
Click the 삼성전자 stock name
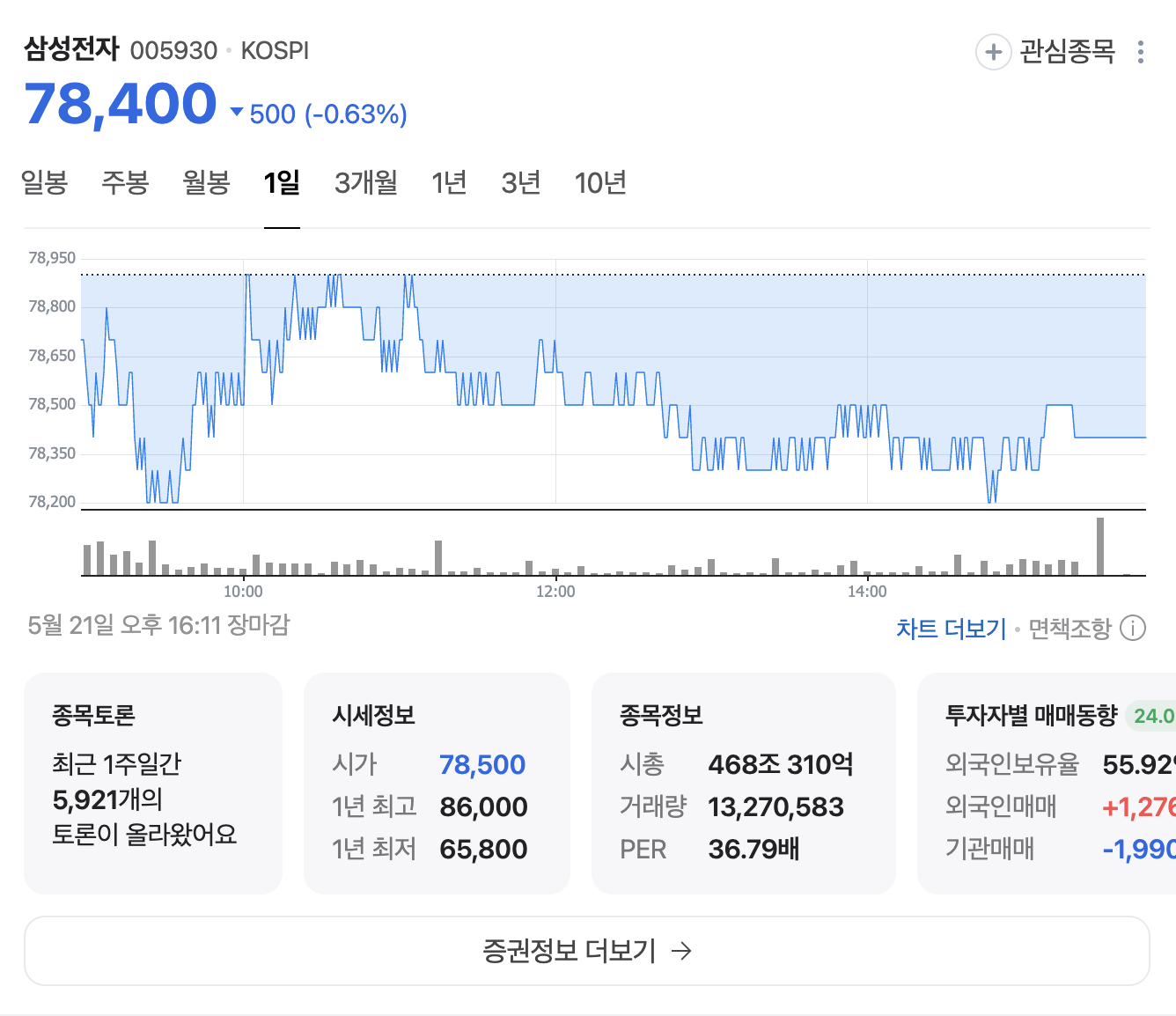[71, 49]
